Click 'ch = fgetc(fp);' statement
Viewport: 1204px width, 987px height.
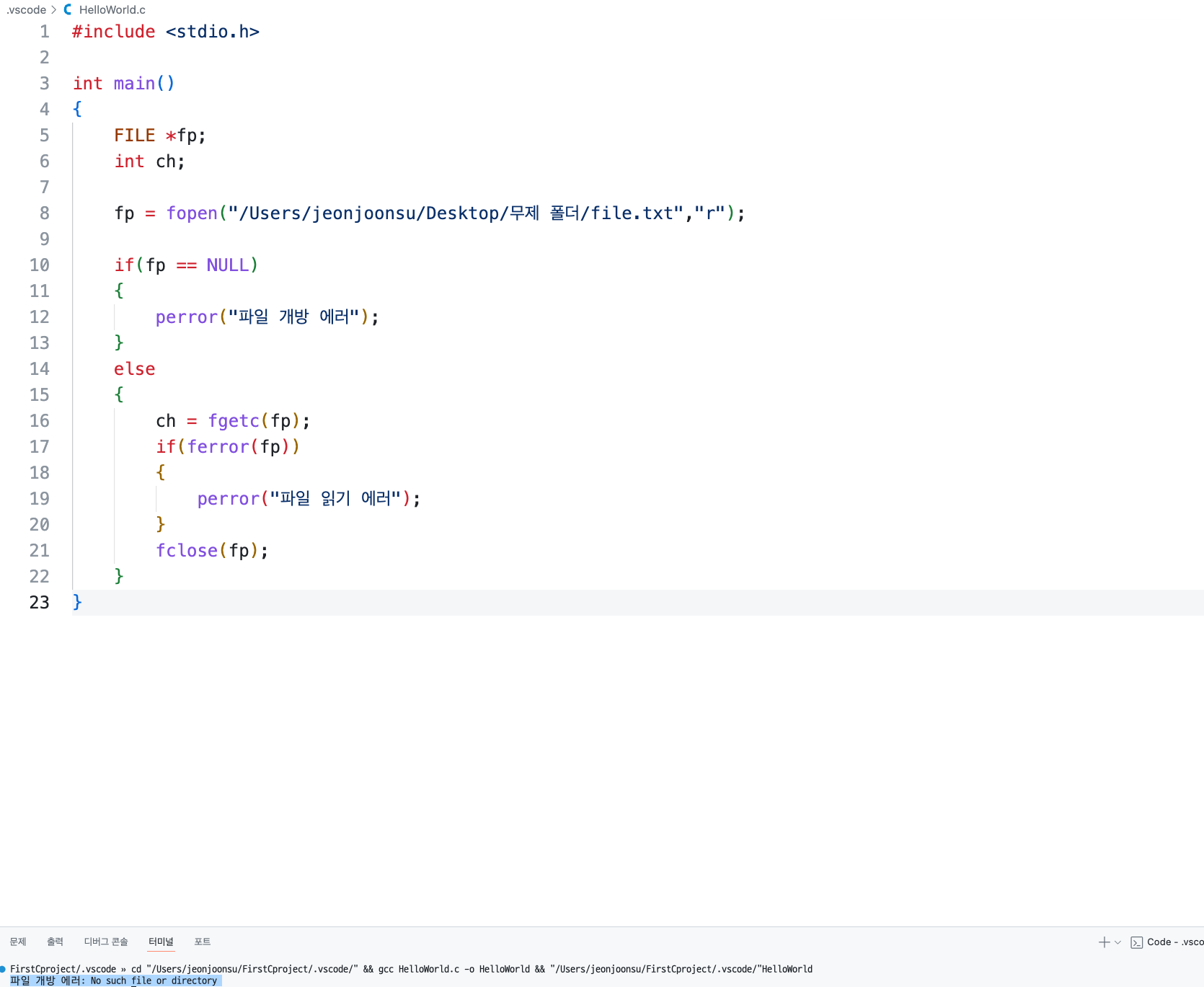(233, 421)
